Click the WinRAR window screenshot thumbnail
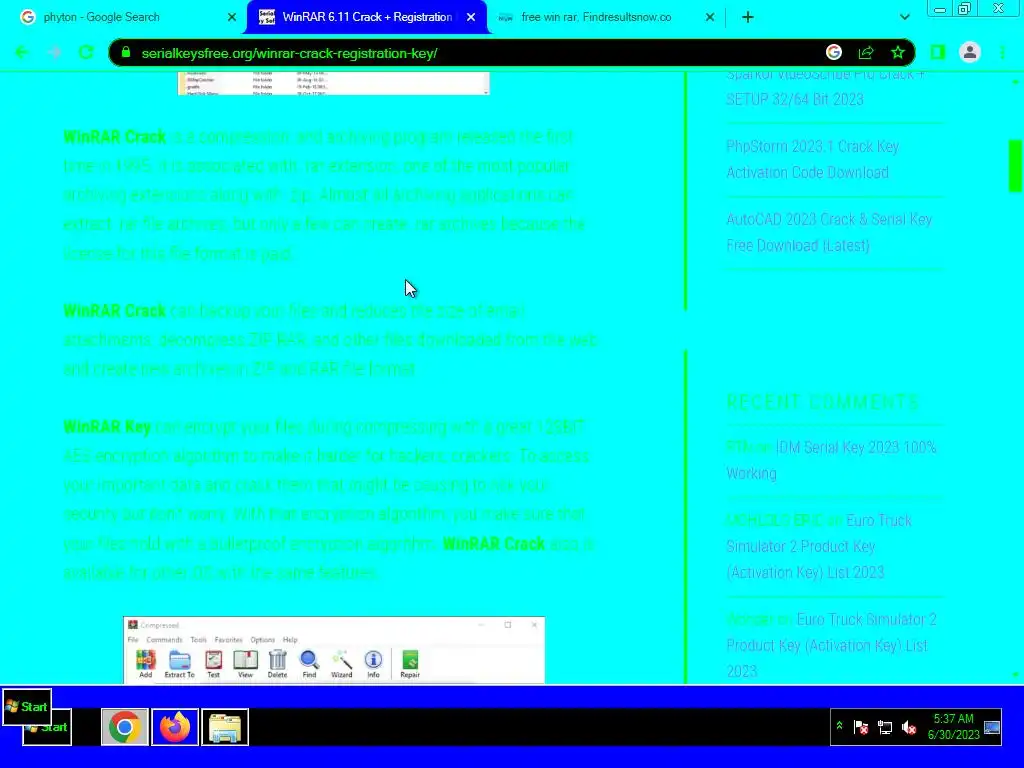 [334, 650]
